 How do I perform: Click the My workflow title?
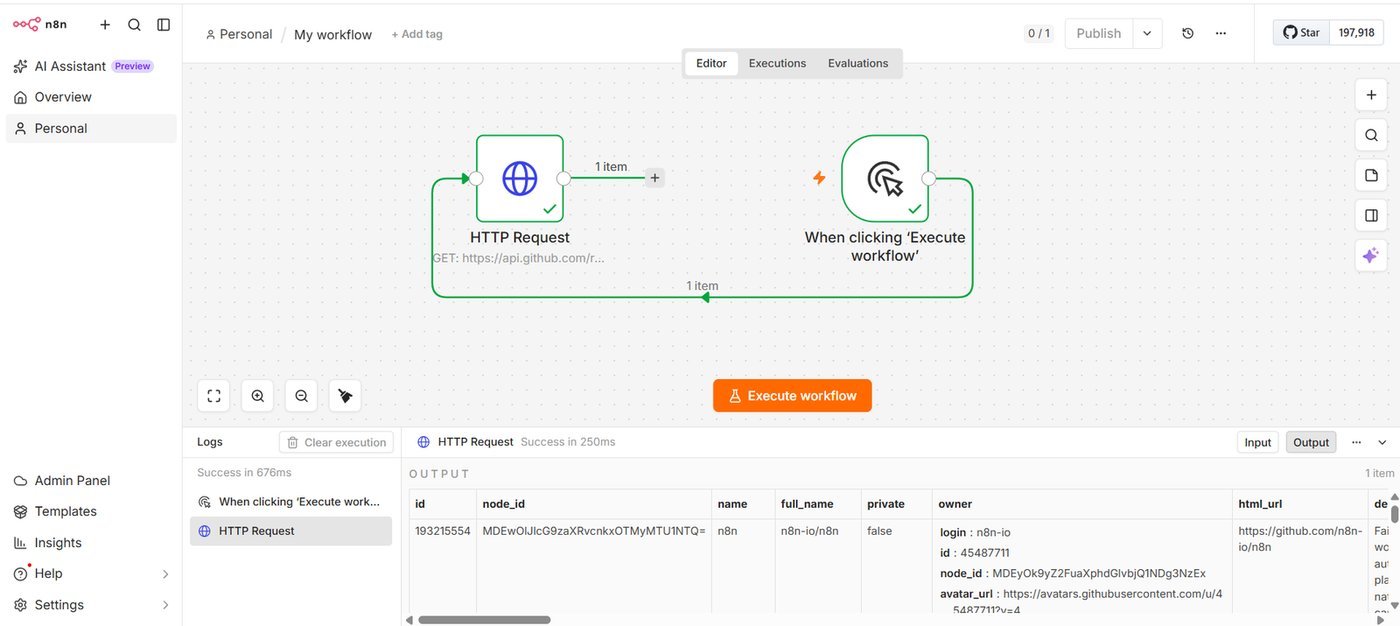click(x=333, y=34)
